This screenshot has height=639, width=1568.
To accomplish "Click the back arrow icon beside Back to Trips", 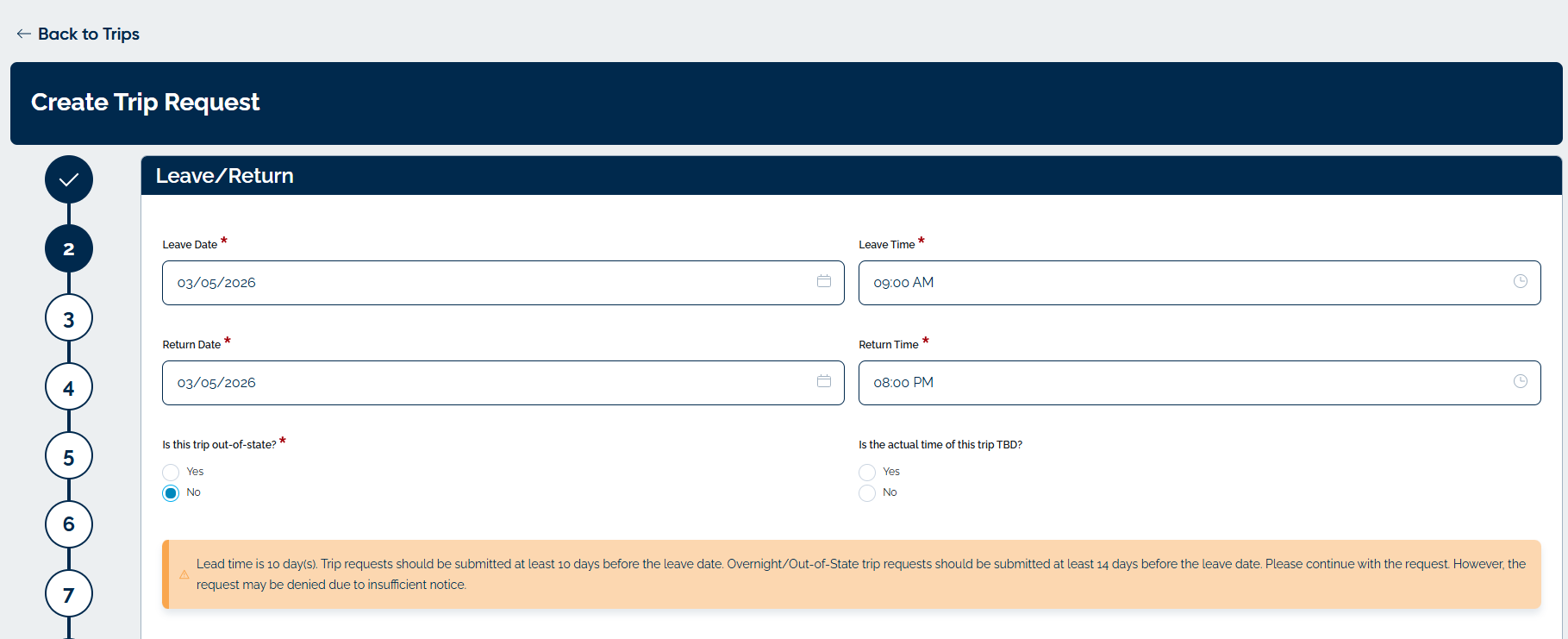I will click(23, 34).
